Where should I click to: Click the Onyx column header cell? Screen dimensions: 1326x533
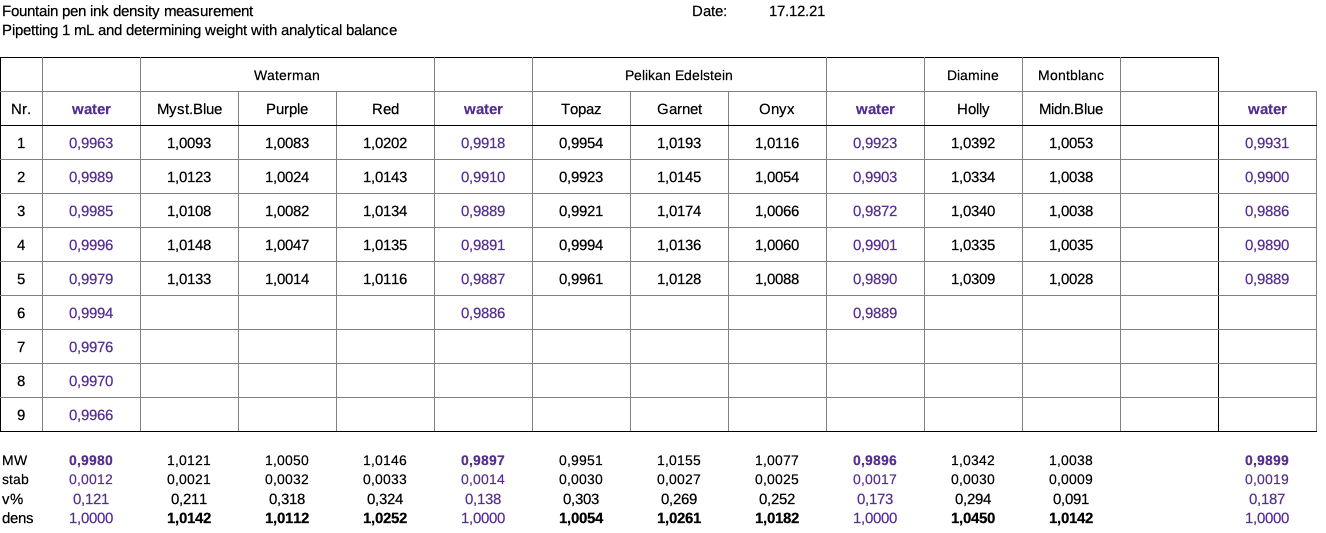[x=777, y=109]
